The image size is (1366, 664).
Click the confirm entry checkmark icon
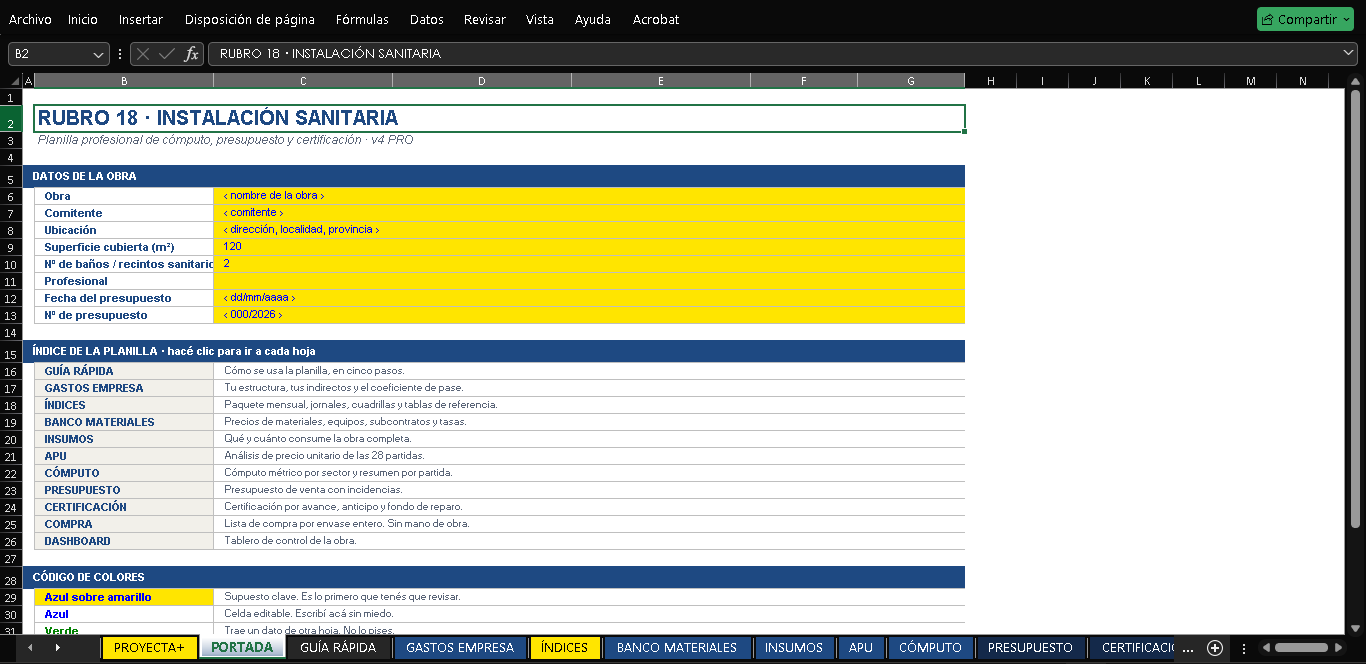[167, 54]
